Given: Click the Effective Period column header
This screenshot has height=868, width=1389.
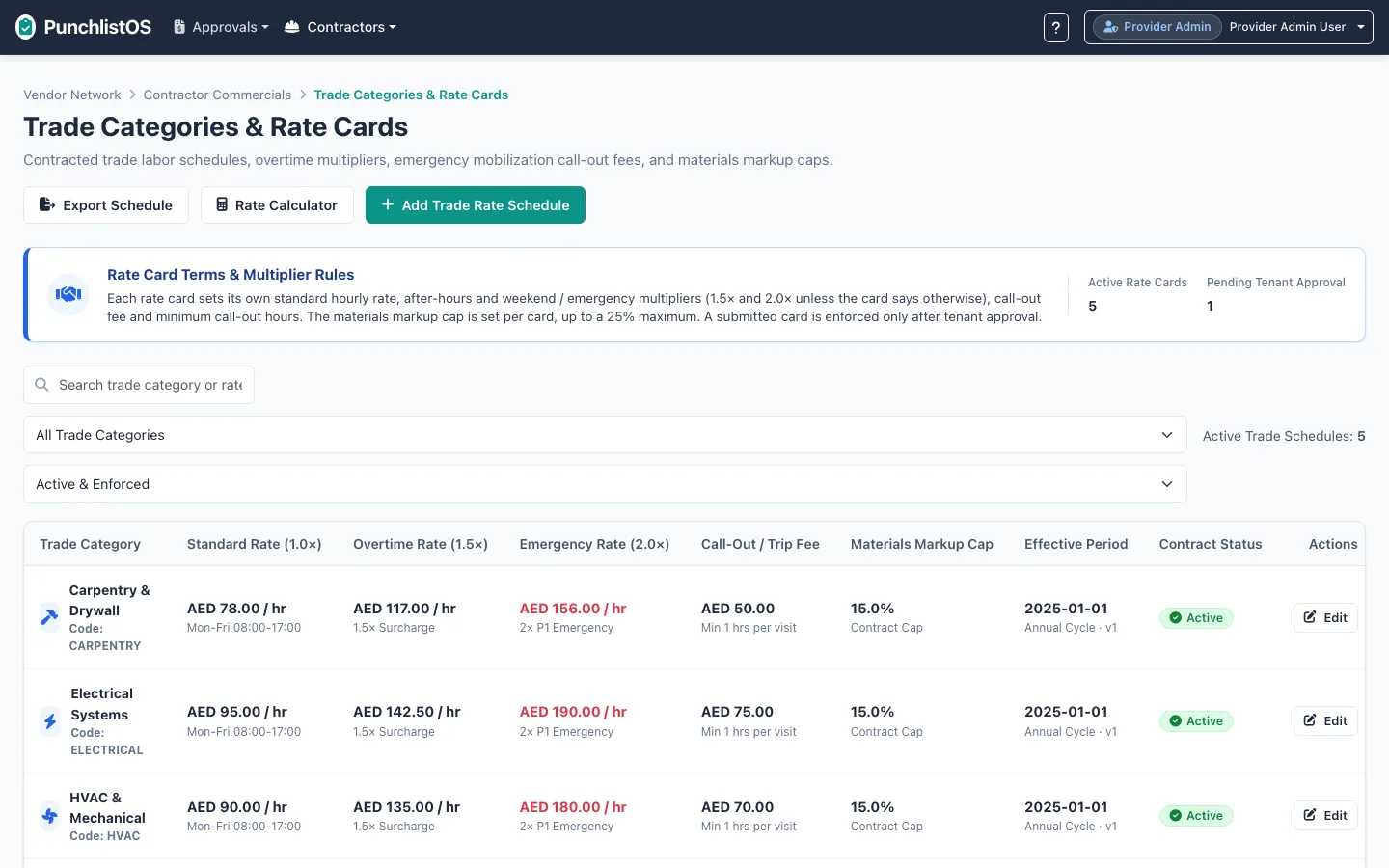Looking at the screenshot, I should [x=1076, y=544].
